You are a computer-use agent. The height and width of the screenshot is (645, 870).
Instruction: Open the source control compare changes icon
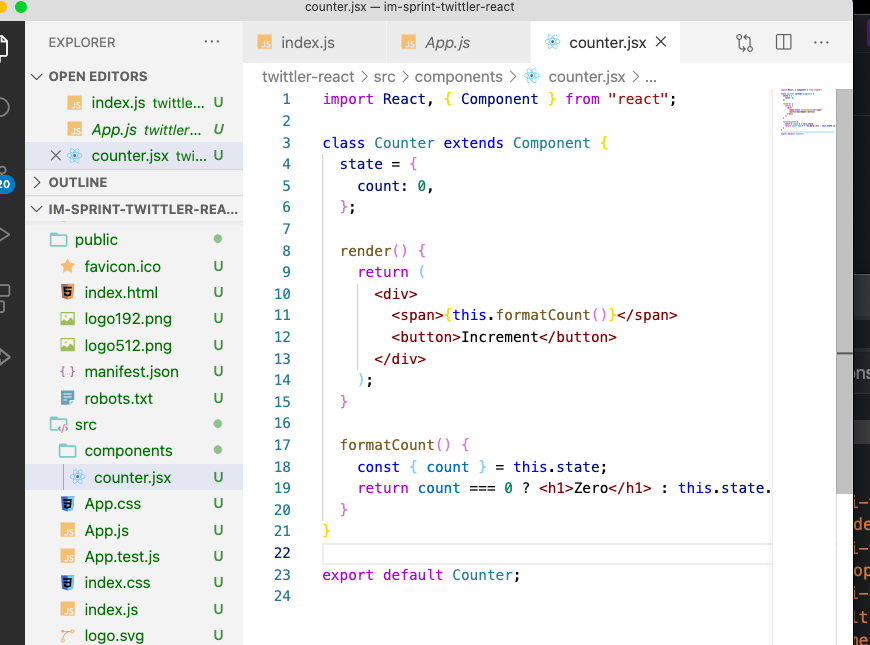point(744,43)
